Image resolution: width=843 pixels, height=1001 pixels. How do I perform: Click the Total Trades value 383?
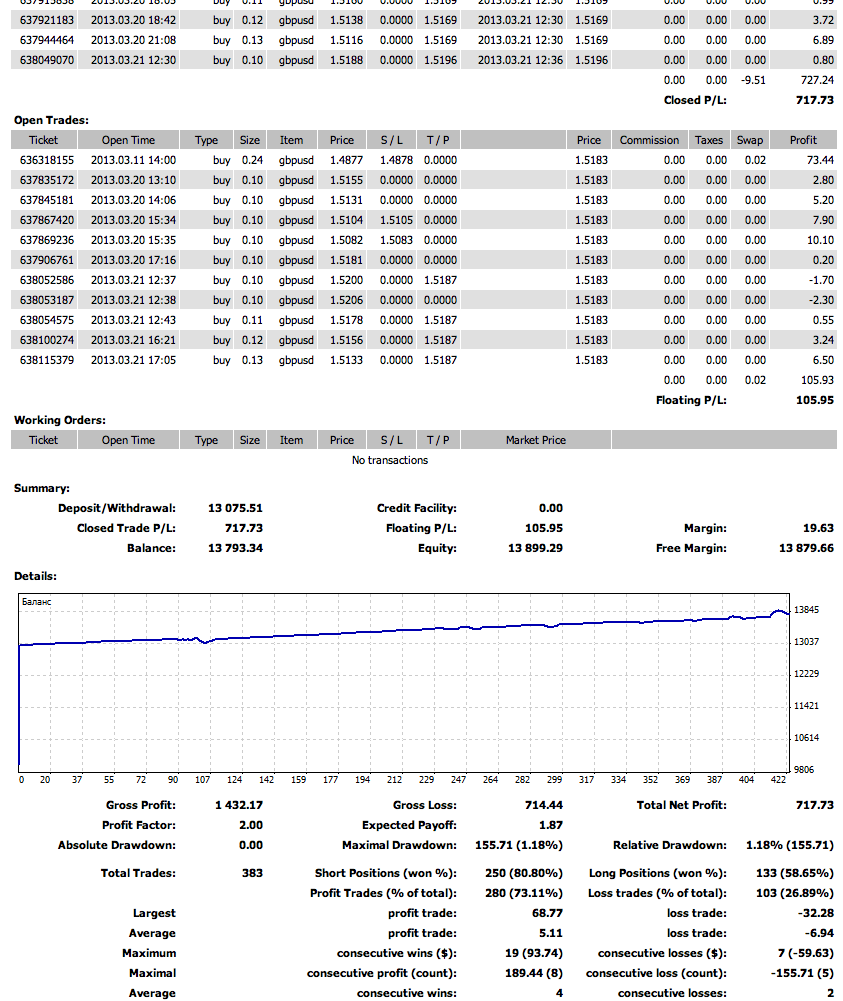click(x=252, y=873)
